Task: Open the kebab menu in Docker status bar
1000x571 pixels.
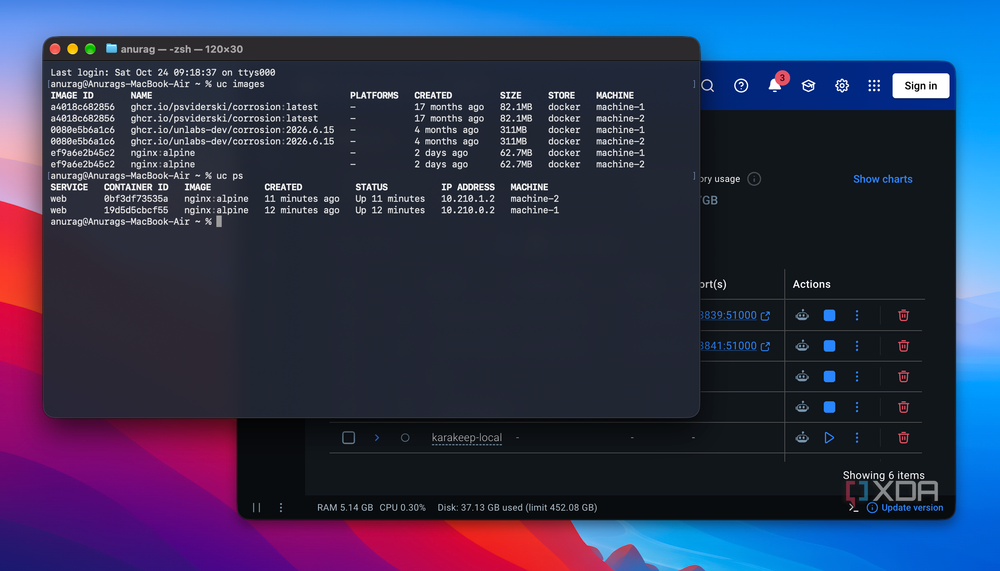Action: (x=281, y=508)
